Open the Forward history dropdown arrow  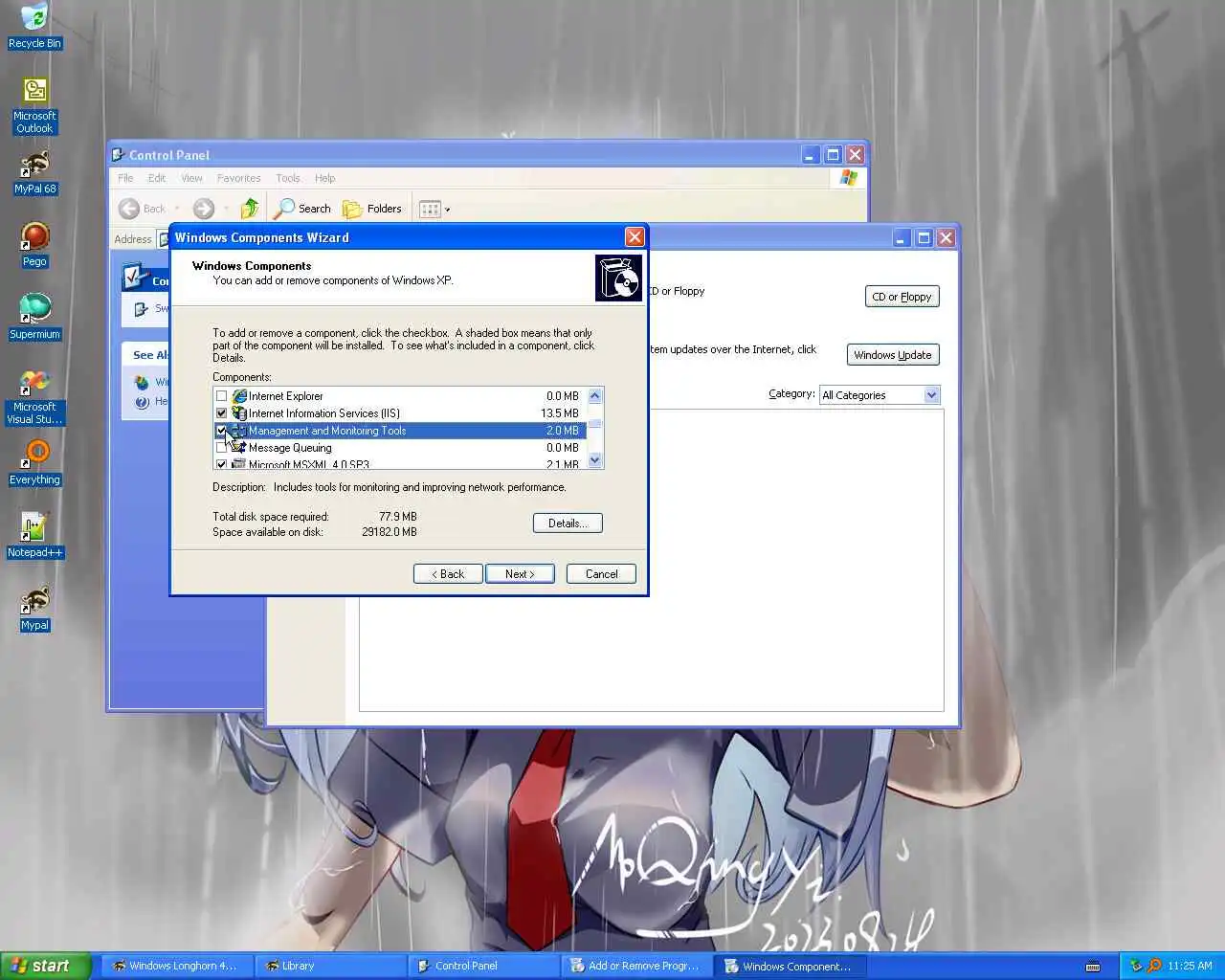pos(226,208)
